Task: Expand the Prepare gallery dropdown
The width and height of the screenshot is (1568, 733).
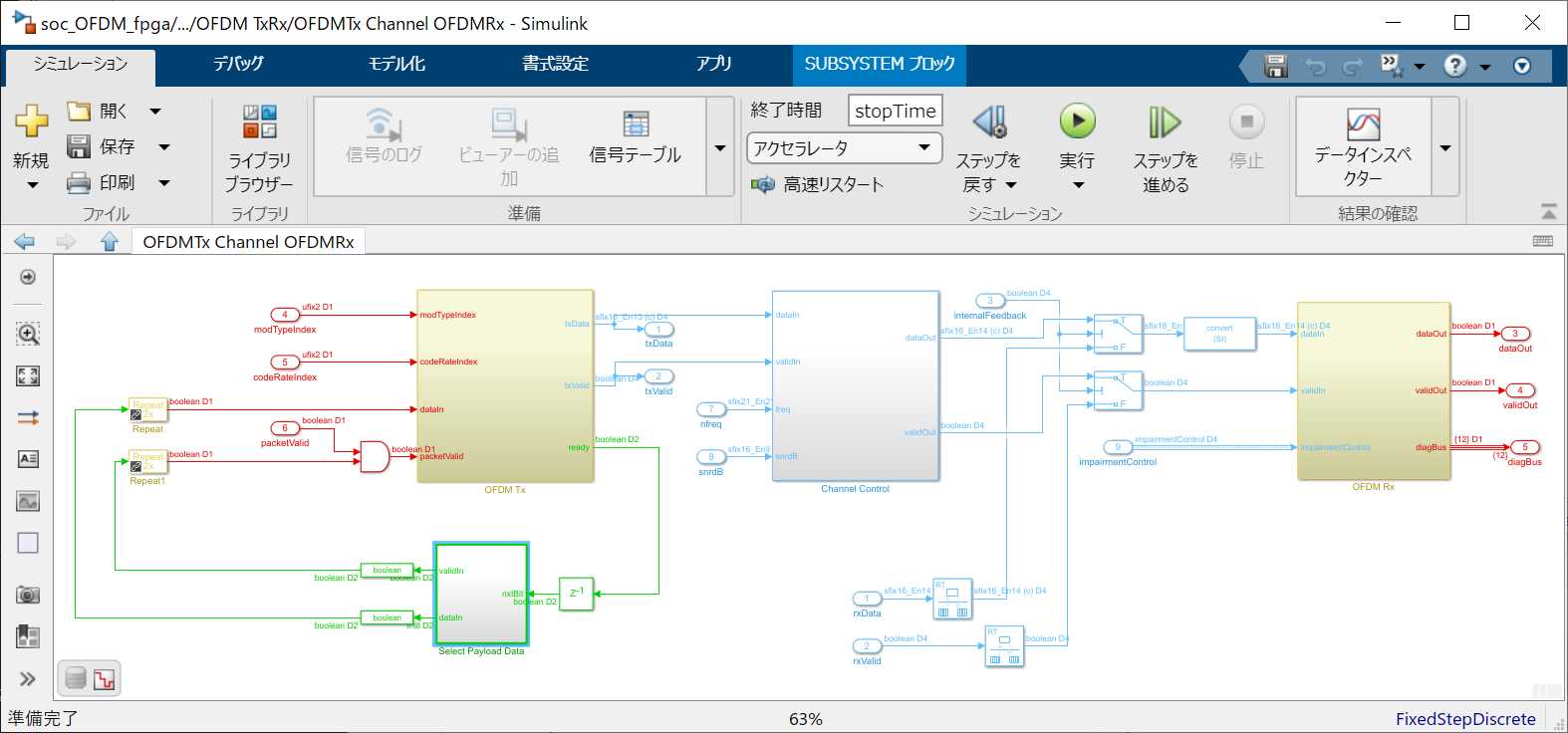Action: click(x=720, y=148)
